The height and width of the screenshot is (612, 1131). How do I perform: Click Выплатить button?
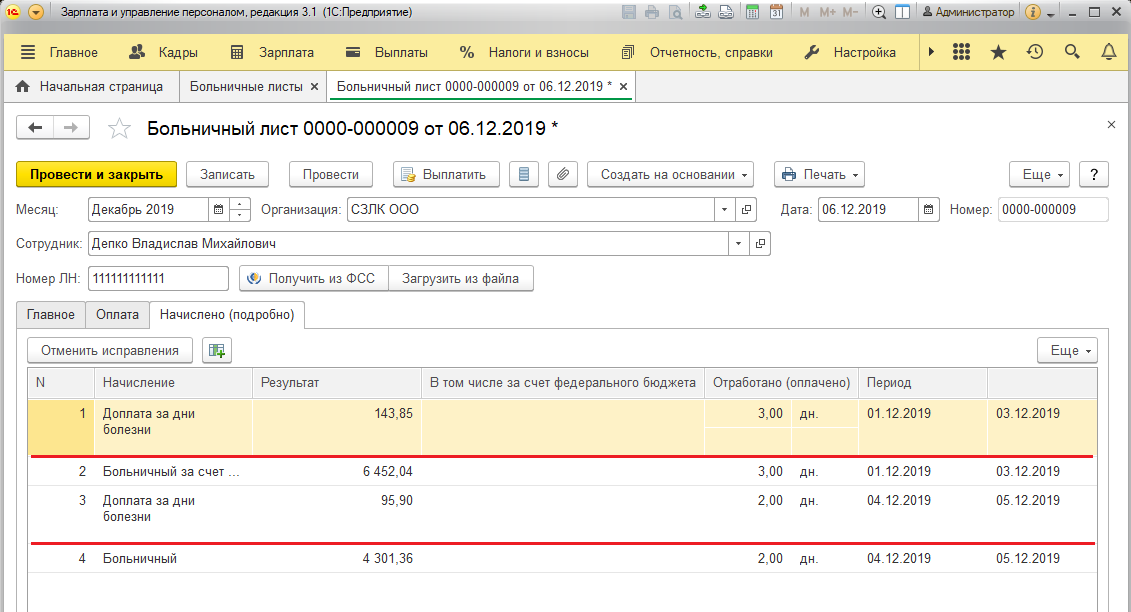click(446, 175)
